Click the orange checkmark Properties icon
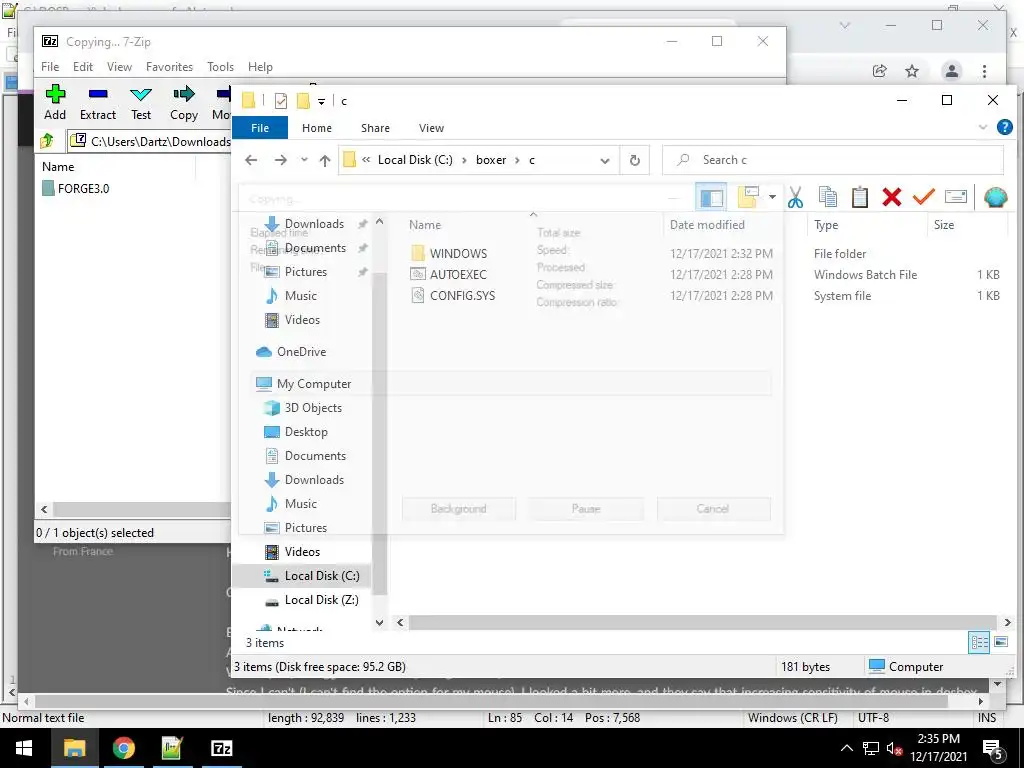The height and width of the screenshot is (768, 1024). [x=923, y=197]
